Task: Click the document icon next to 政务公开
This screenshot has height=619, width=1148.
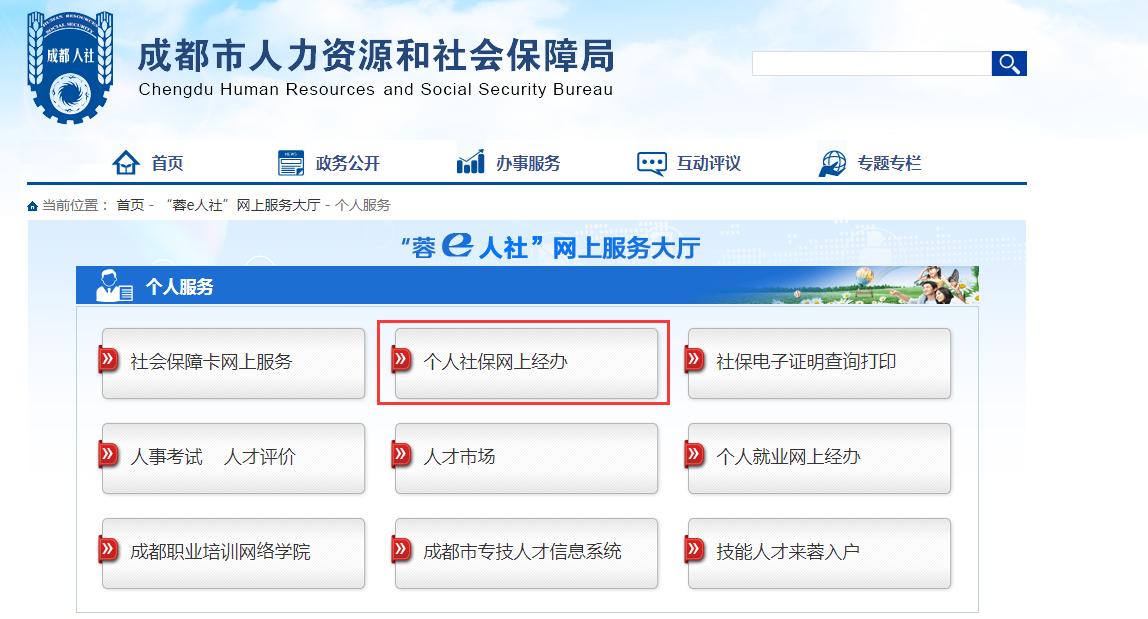Action: tap(290, 161)
